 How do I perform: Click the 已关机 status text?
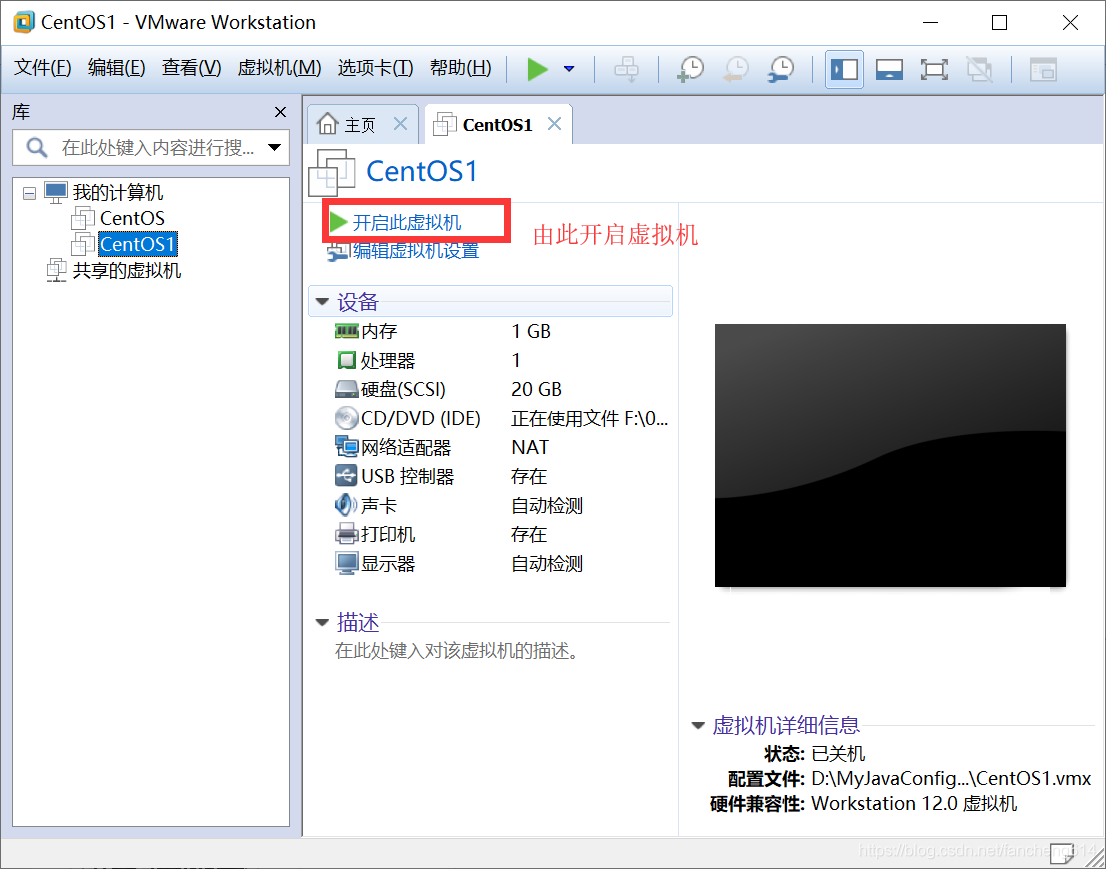click(x=838, y=753)
